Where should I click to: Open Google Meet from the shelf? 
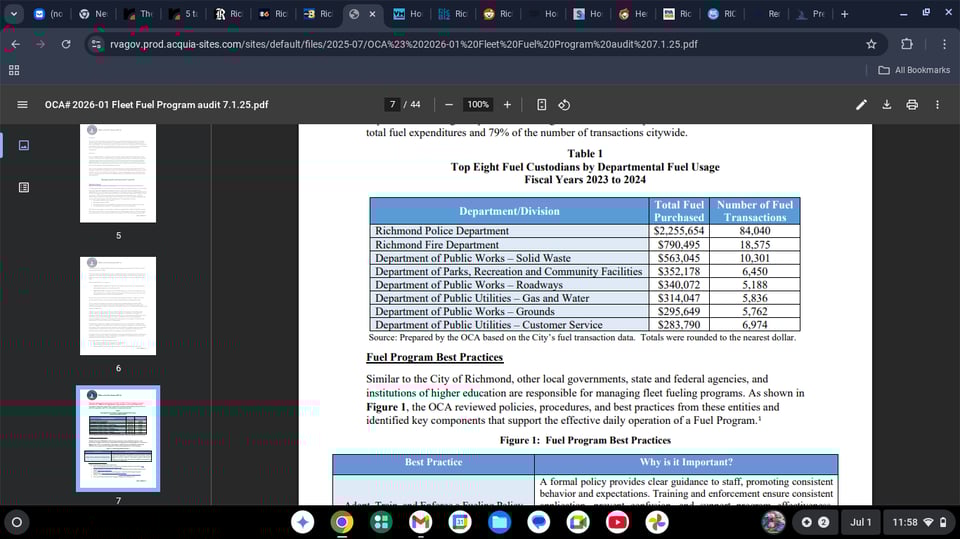pos(578,522)
